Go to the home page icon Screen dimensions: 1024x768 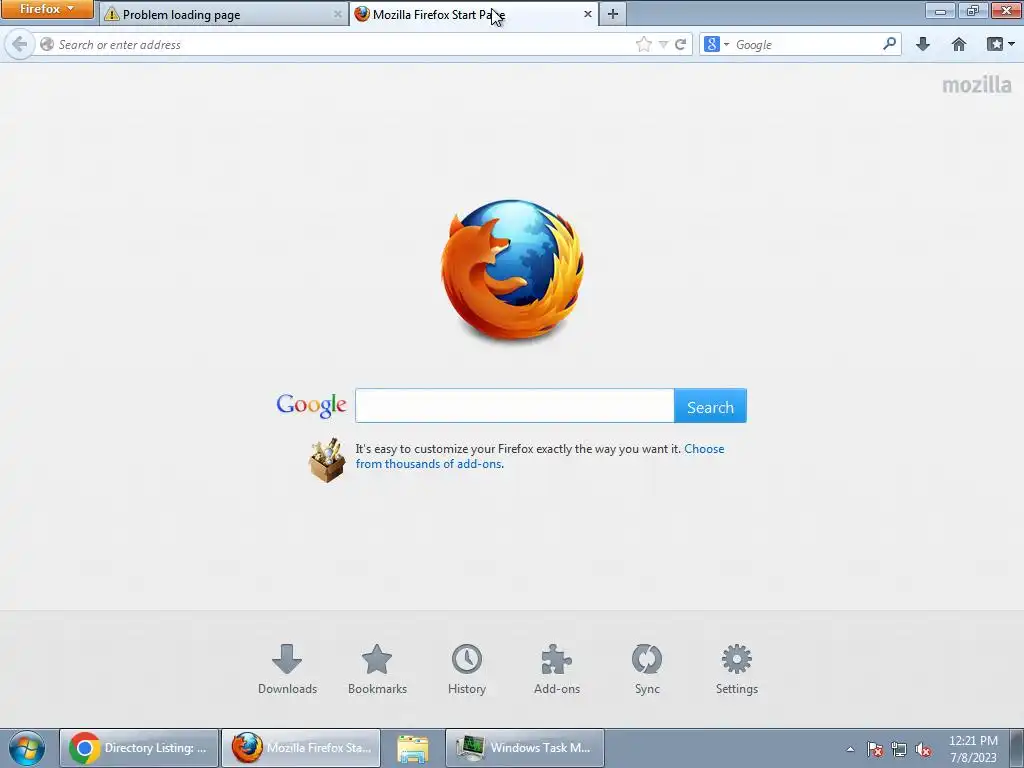pos(958,44)
